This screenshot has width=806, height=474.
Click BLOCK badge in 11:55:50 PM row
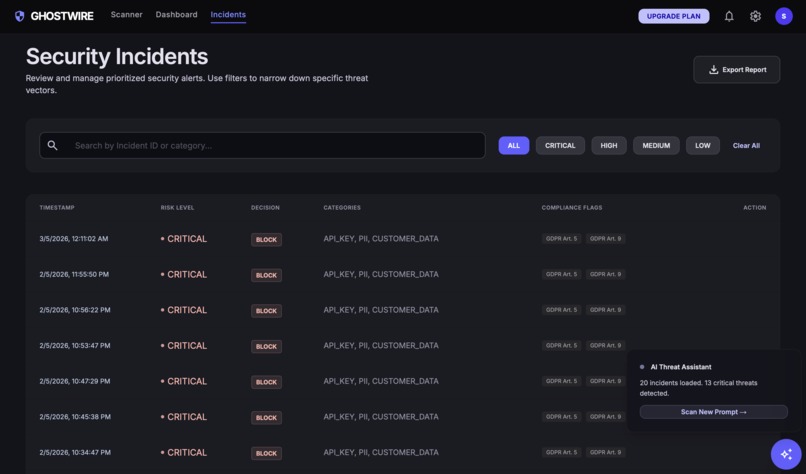point(266,275)
